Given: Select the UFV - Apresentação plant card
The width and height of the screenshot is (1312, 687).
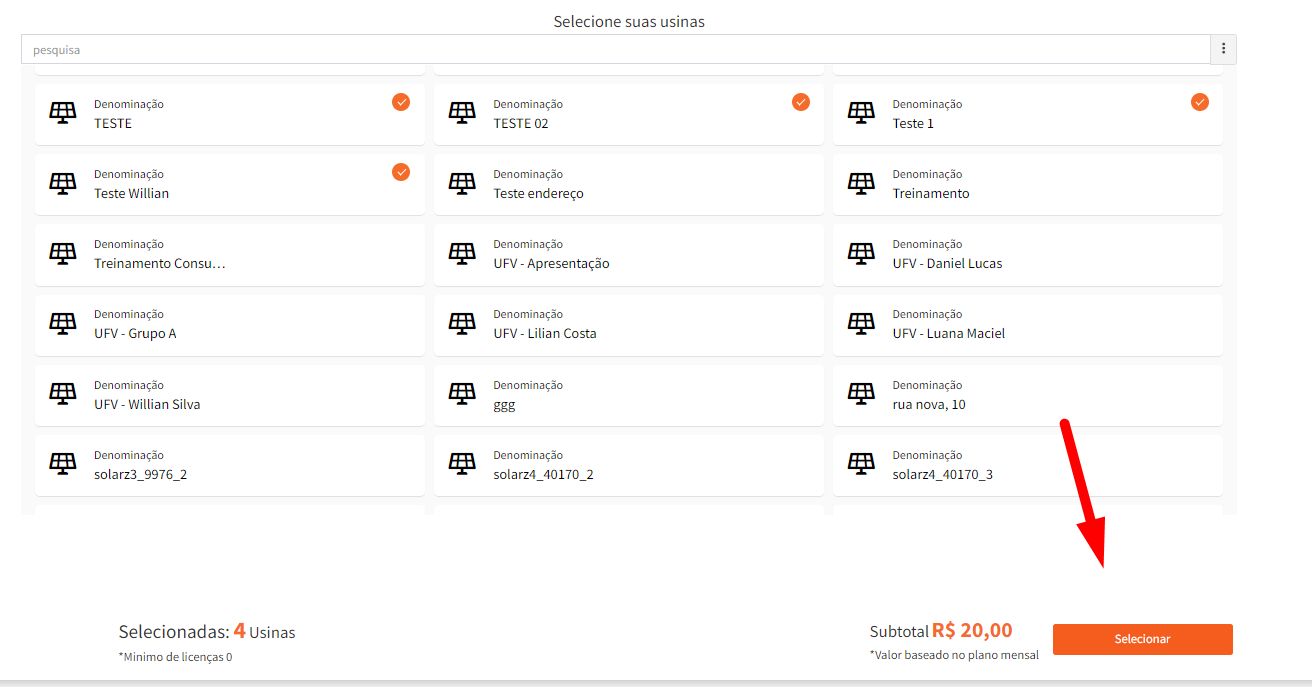Looking at the screenshot, I should tap(628, 255).
